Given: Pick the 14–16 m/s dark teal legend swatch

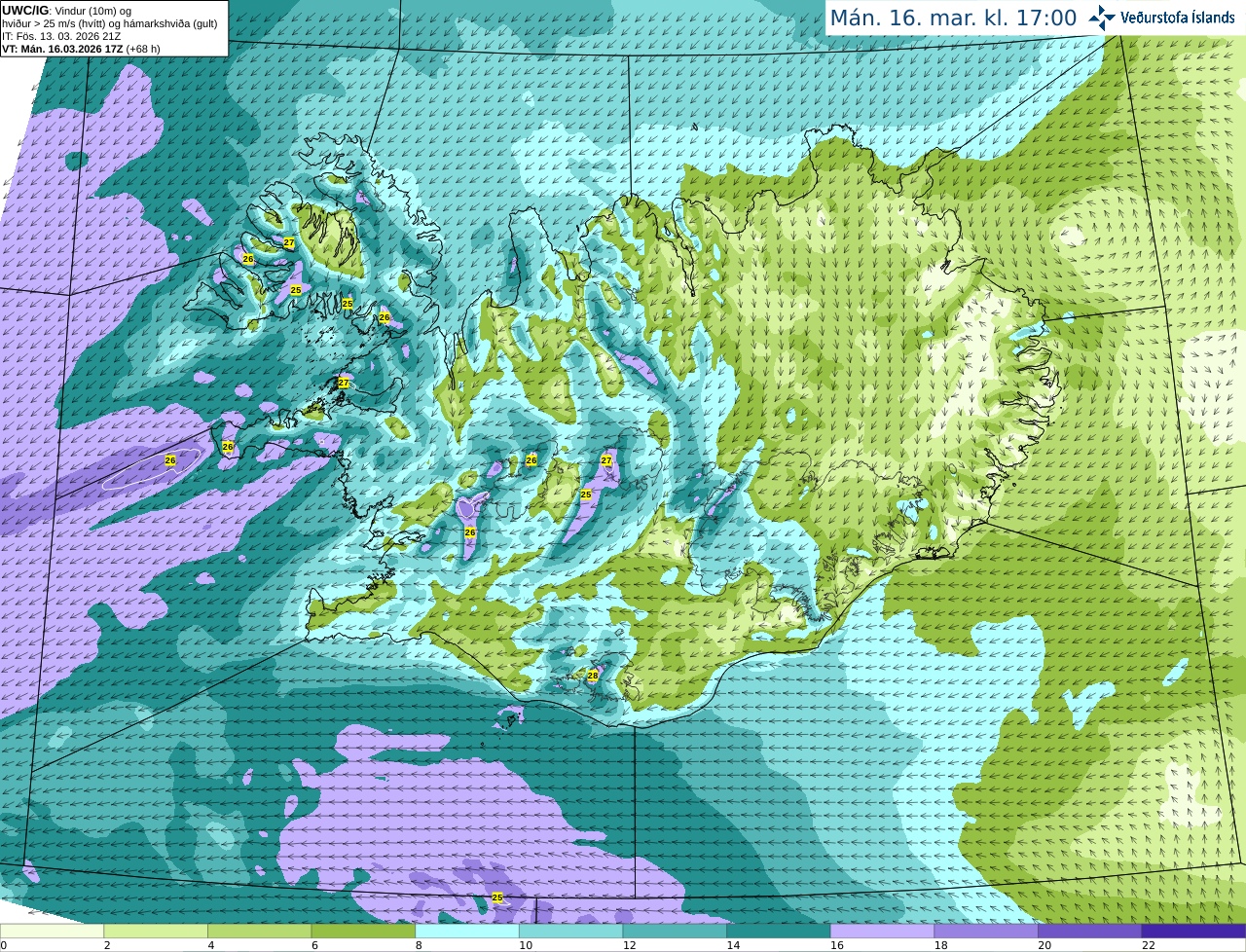Looking at the screenshot, I should pos(779,931).
